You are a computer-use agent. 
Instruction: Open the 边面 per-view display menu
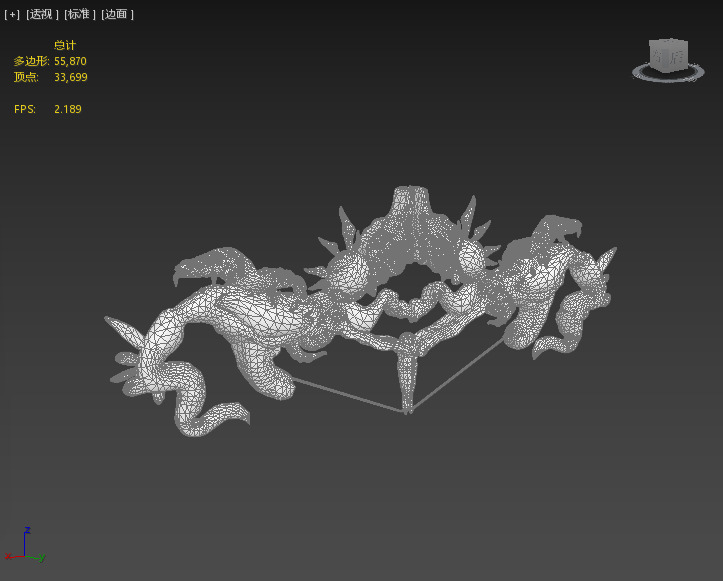pos(117,14)
